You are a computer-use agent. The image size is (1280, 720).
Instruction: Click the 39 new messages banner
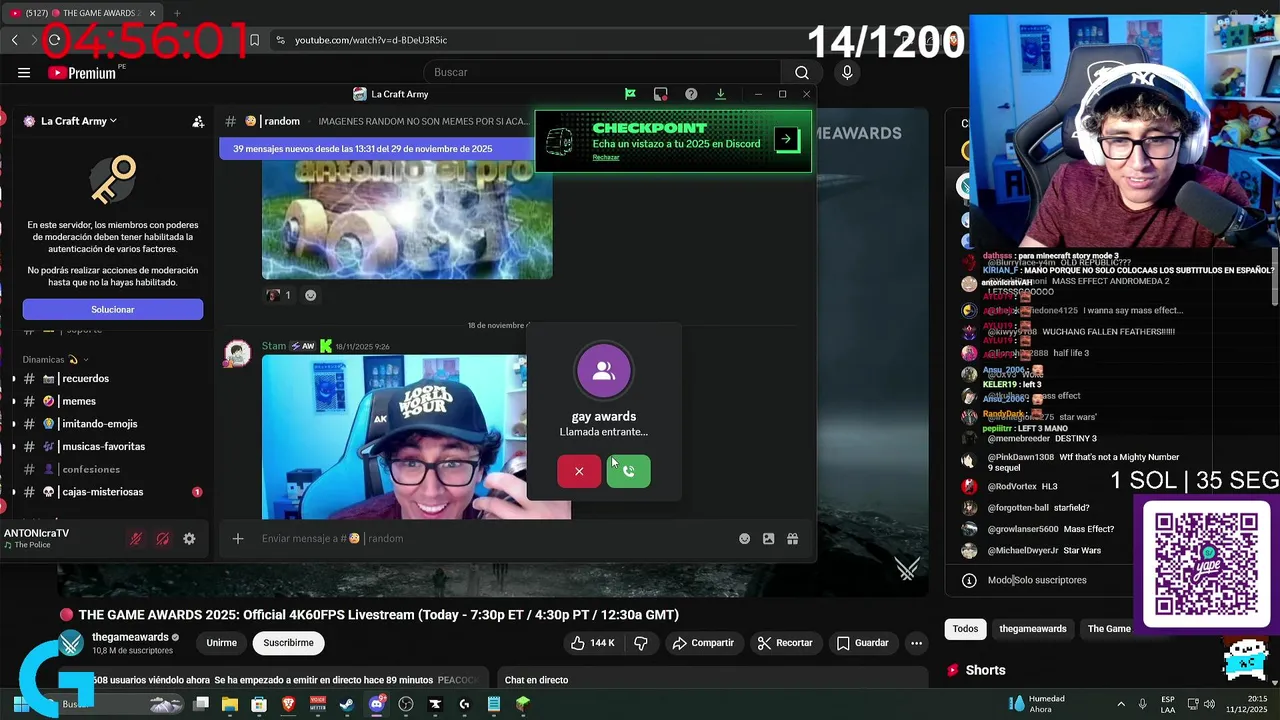[377, 149]
